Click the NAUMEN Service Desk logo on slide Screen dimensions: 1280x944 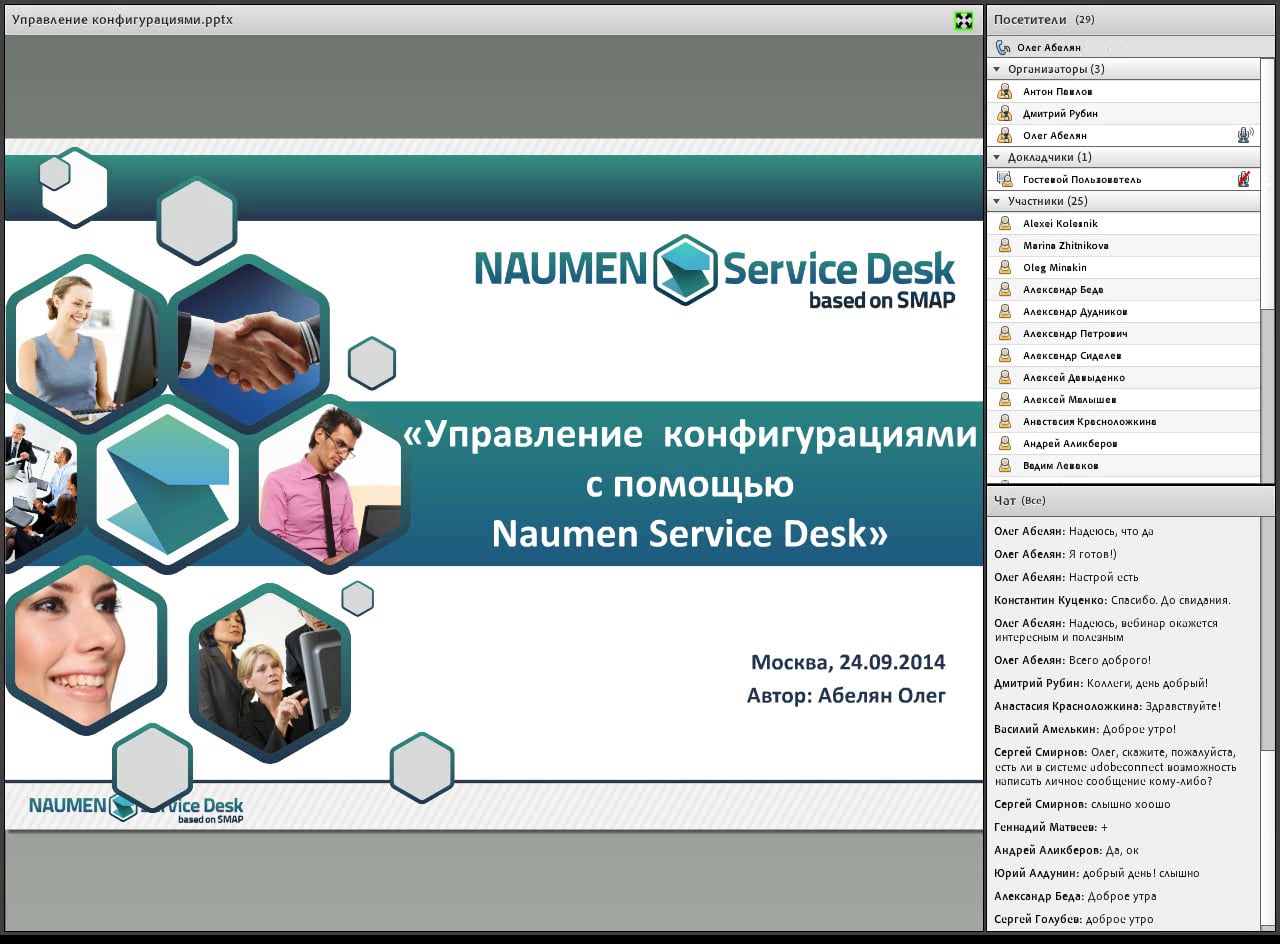click(x=714, y=271)
